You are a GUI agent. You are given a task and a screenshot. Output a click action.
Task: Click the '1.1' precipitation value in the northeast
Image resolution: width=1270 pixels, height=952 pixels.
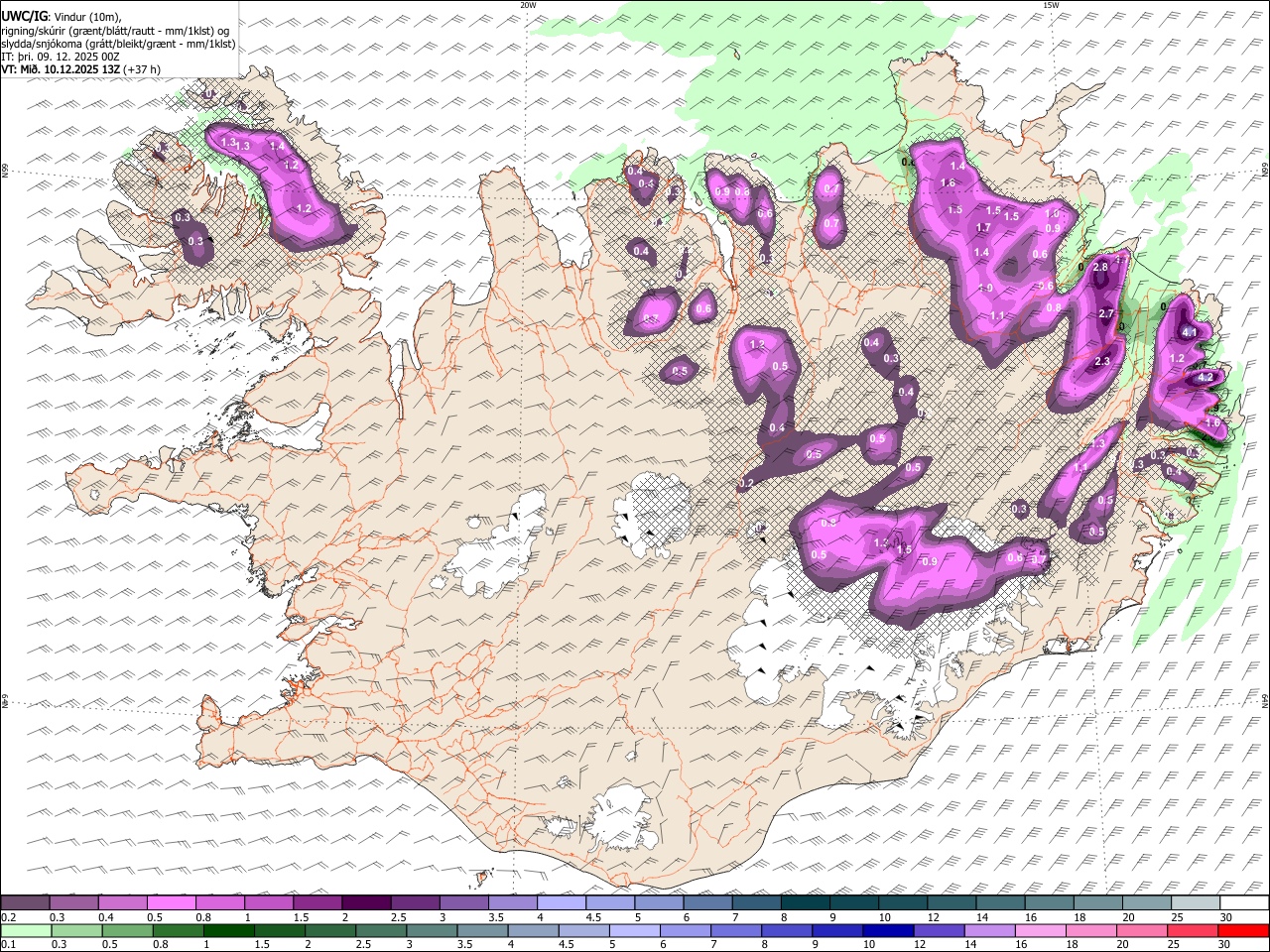coord(997,315)
